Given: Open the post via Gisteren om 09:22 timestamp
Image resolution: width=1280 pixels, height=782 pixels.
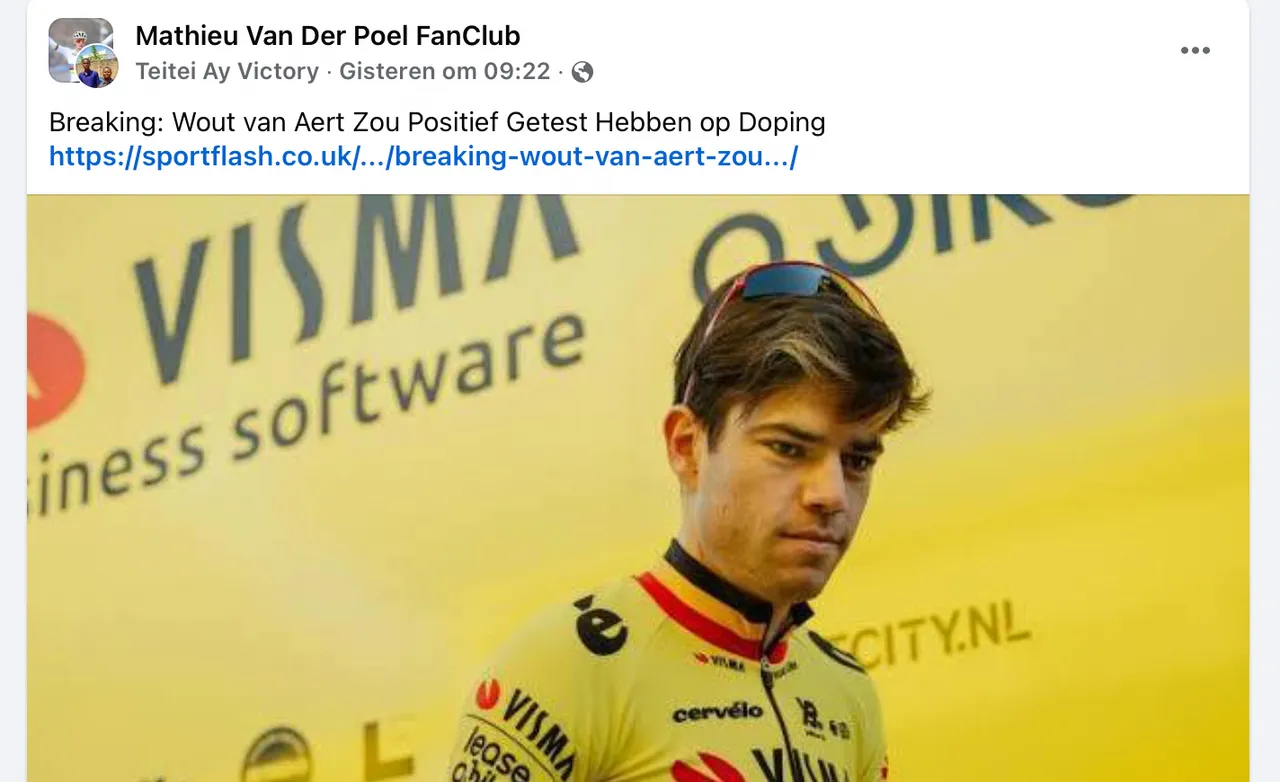Looking at the screenshot, I should (445, 72).
